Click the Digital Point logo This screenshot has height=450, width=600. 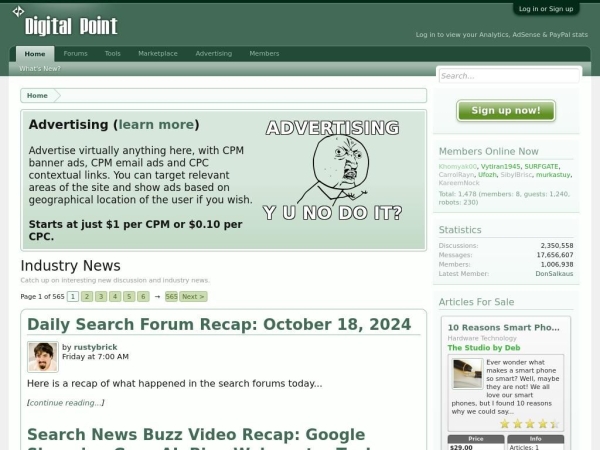pos(65,22)
